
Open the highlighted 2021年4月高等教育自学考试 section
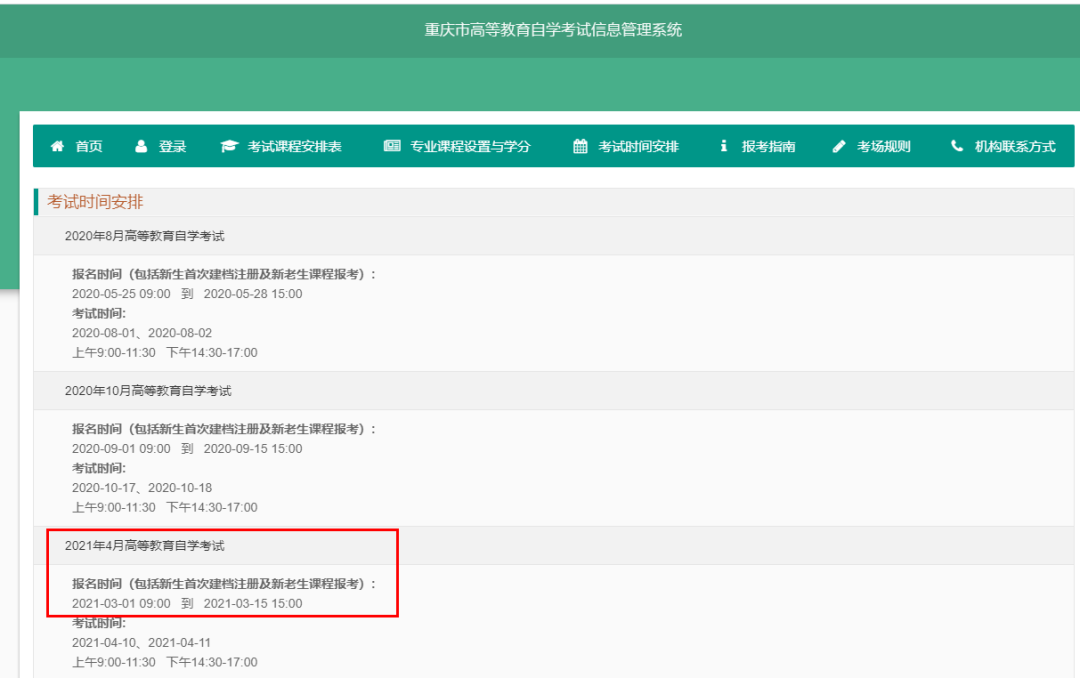[x=148, y=546]
